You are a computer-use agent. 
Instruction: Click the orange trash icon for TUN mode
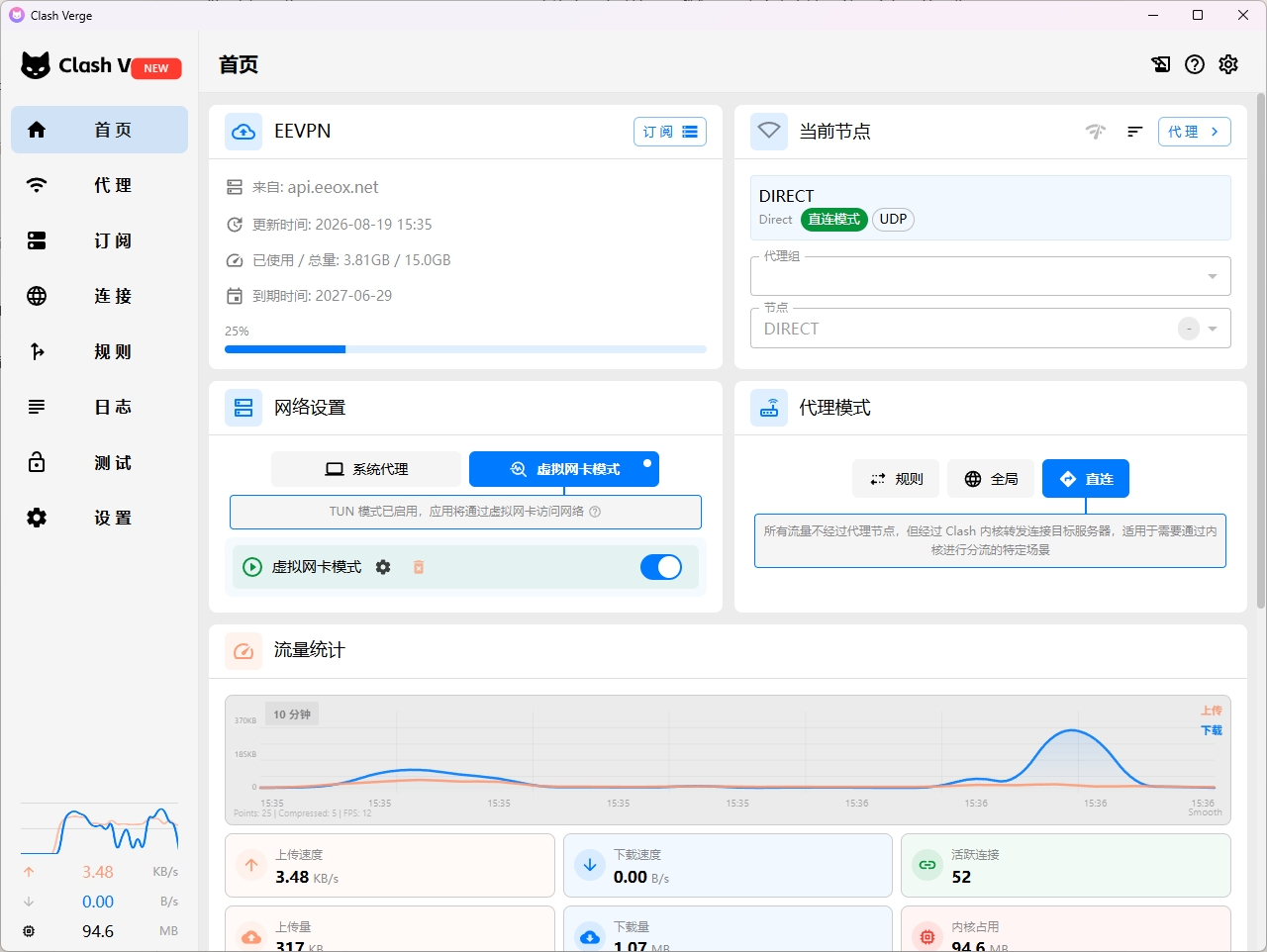tap(419, 567)
